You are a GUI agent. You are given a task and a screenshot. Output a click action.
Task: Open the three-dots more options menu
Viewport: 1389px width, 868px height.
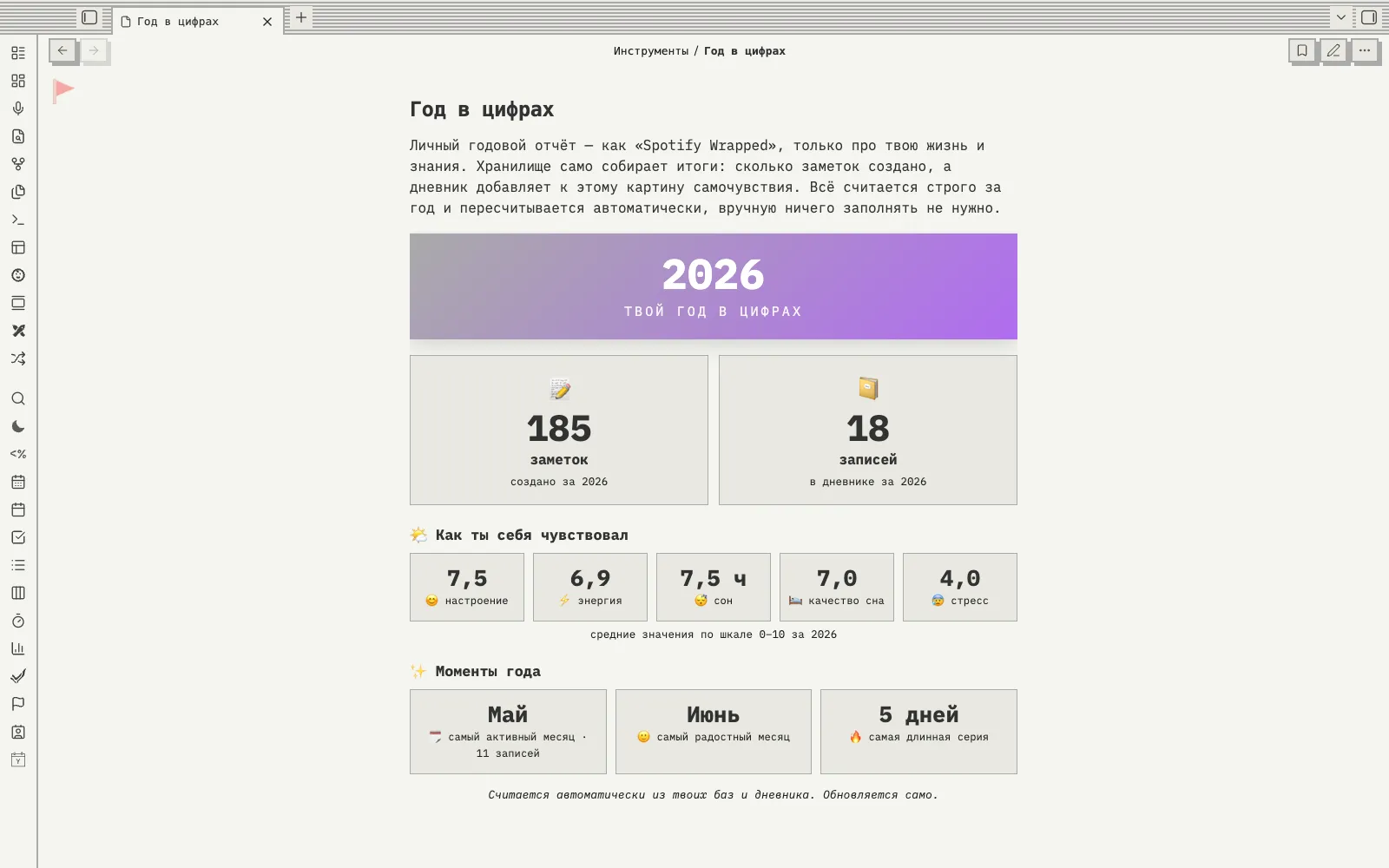[x=1365, y=50]
